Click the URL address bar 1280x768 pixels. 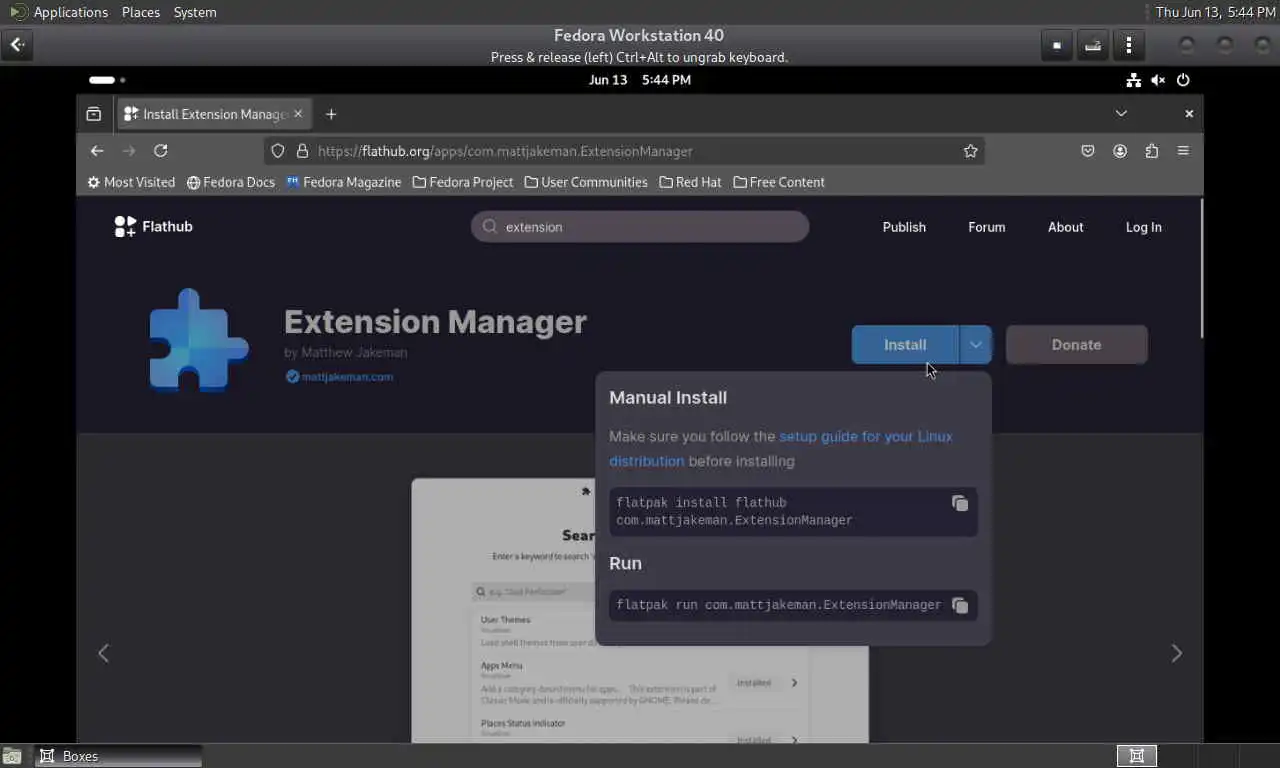(625, 151)
